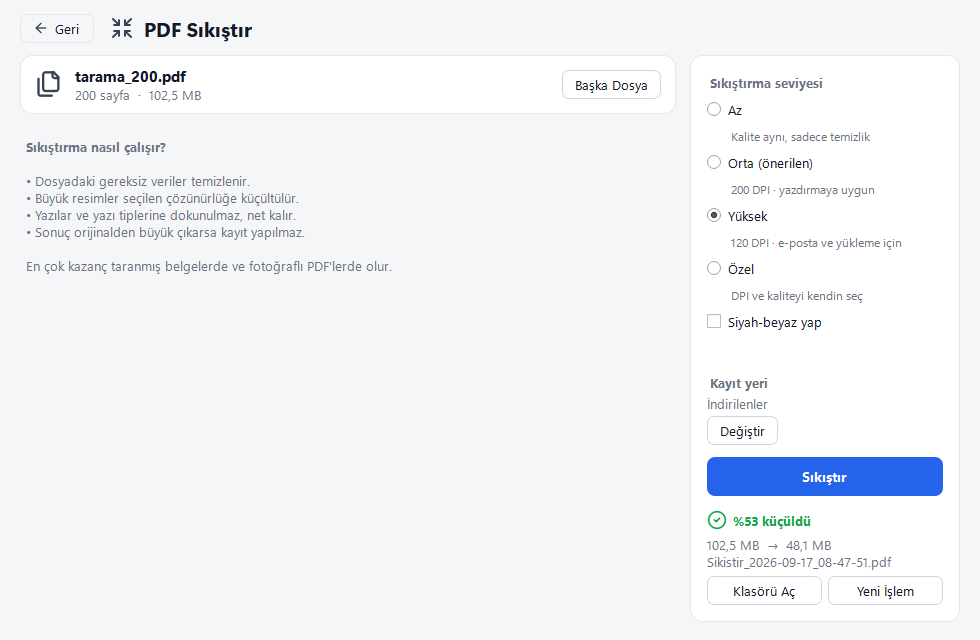Click the document icon next to tarama_200.pdf
The width and height of the screenshot is (980, 640).
coord(48,84)
